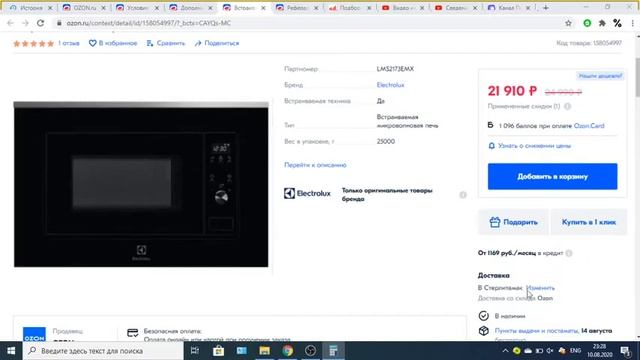This screenshot has width=640, height=360.
Task: Click info icon beside applied discounts
Action: tap(567, 106)
